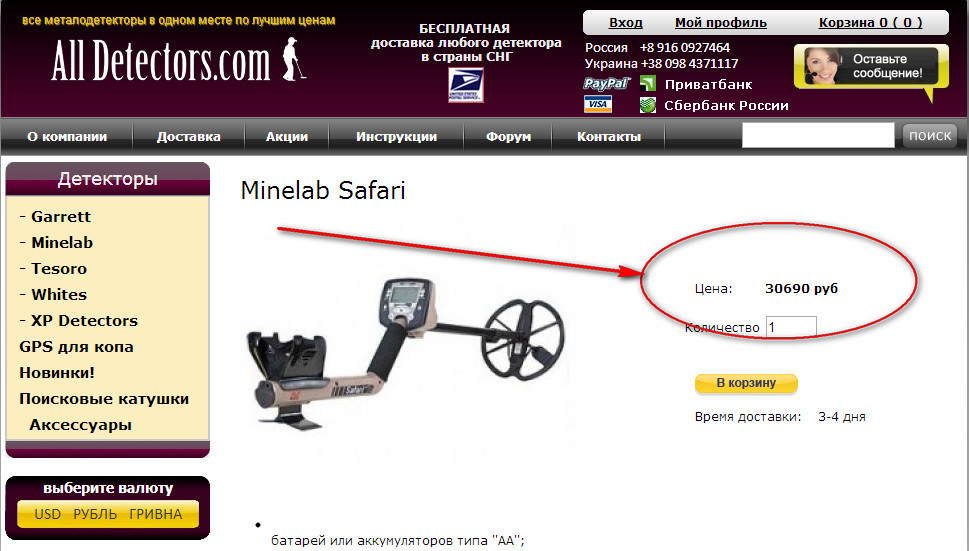Expand the XP Detectors category
Screen dimensions: 969x551
[x=84, y=321]
